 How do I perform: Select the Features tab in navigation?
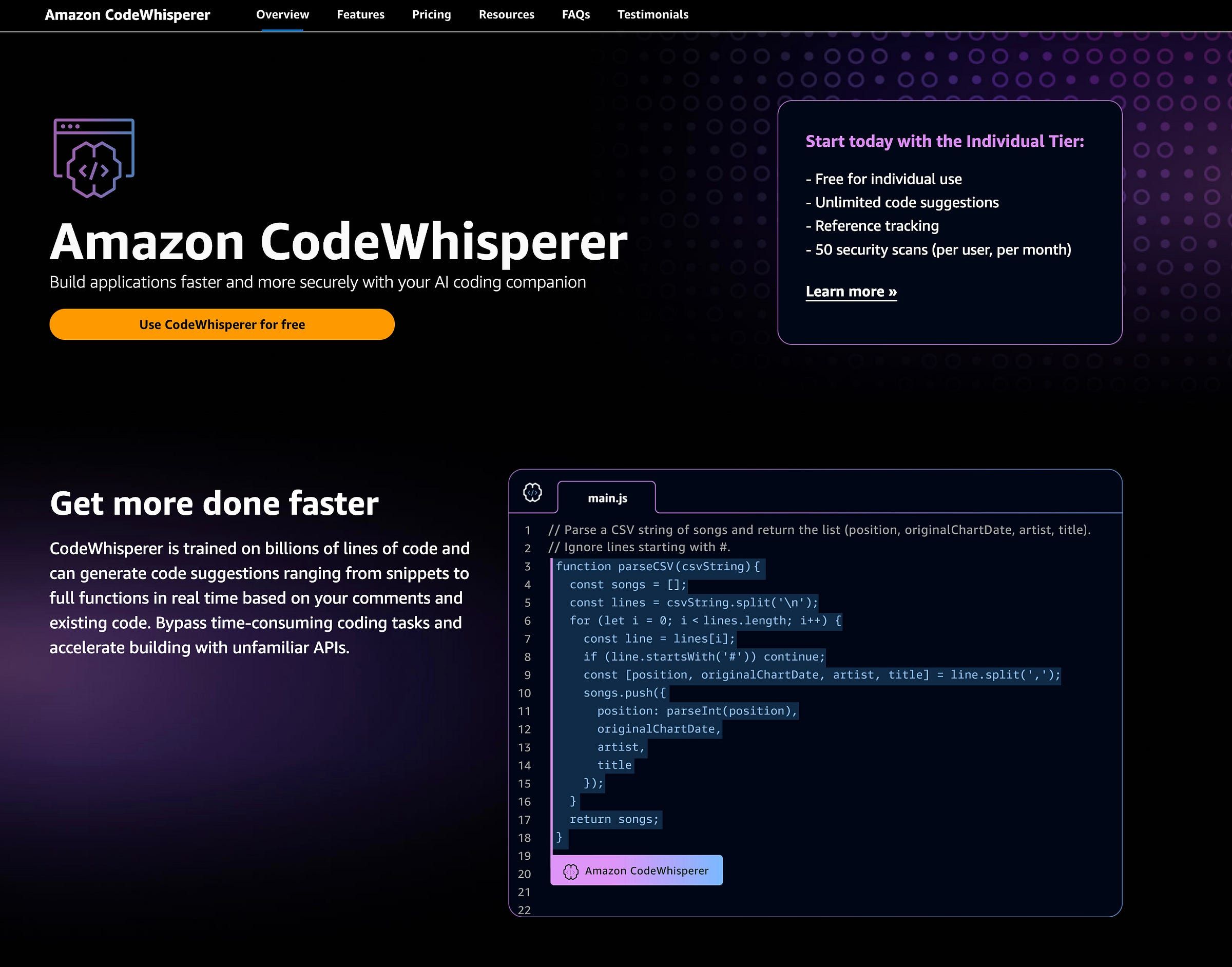click(x=361, y=14)
